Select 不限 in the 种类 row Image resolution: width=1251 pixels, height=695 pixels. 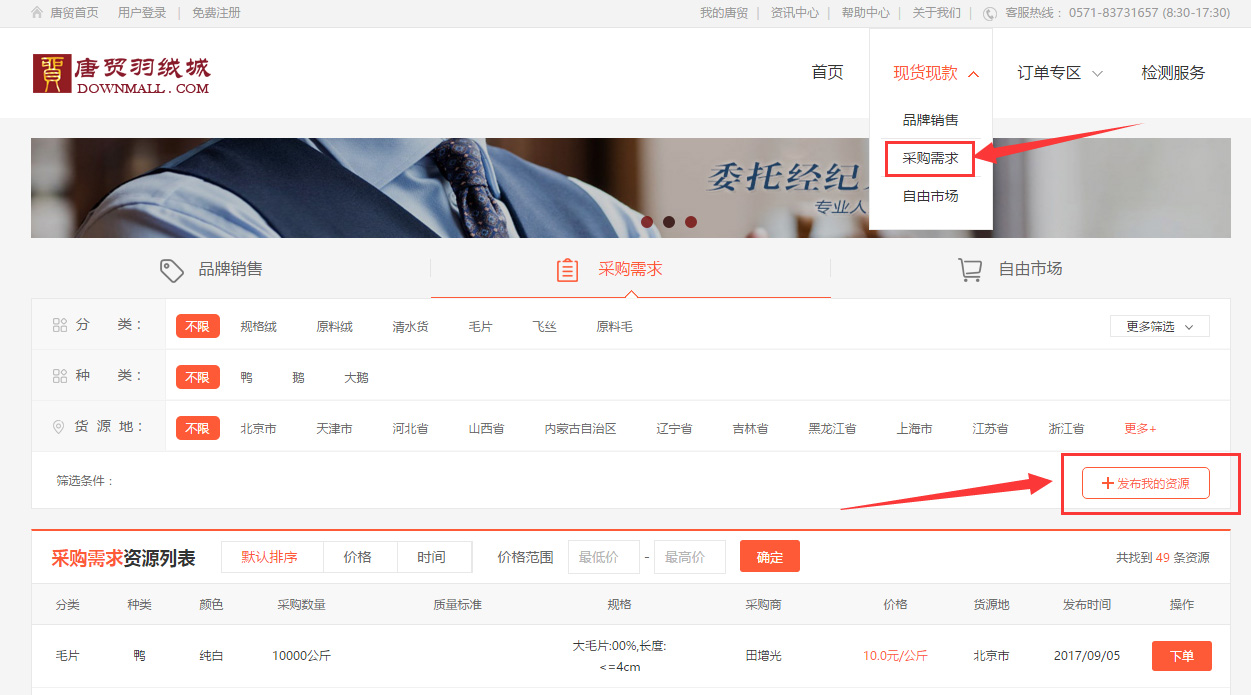pyautogui.click(x=197, y=377)
